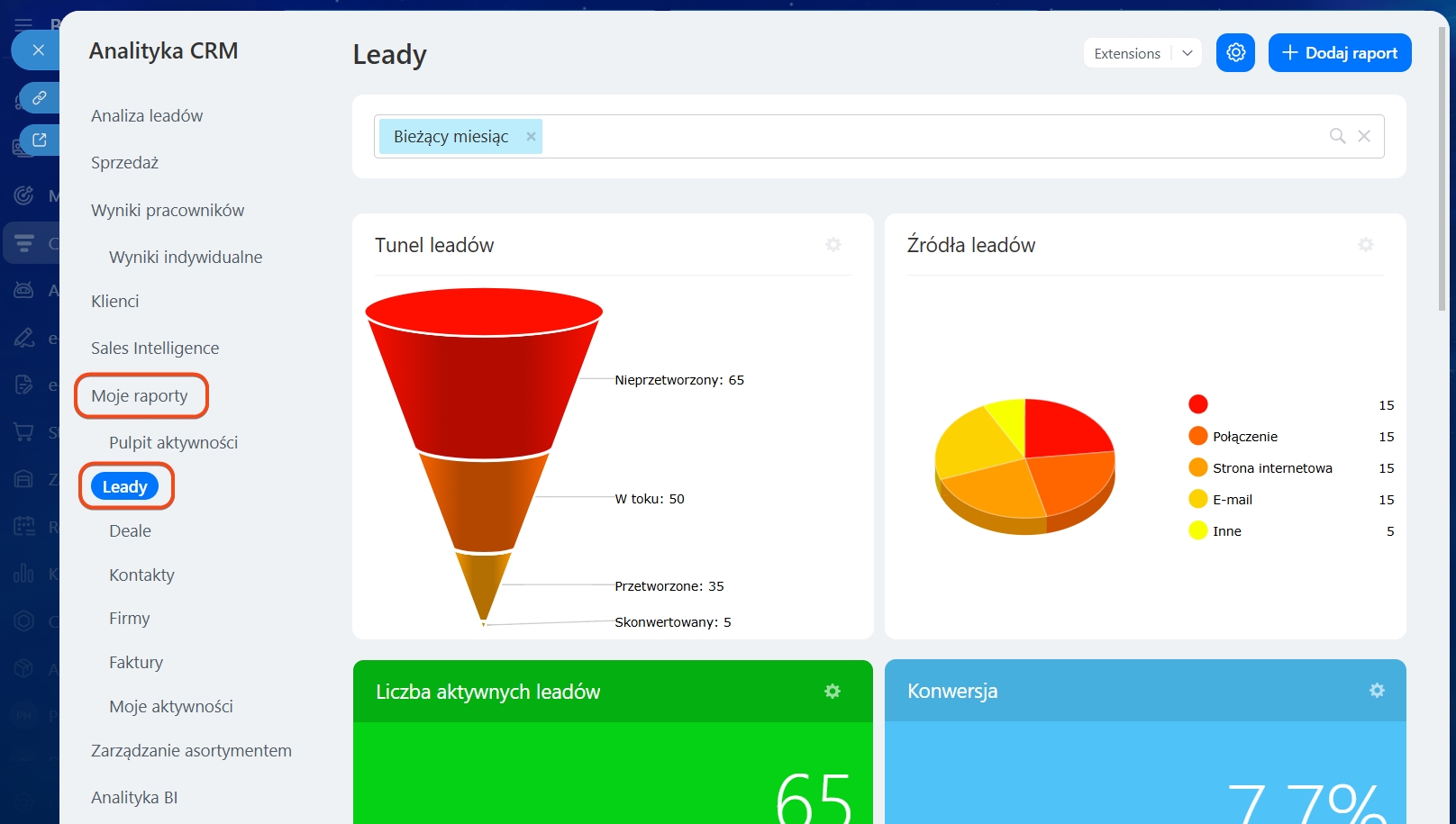
Task: Click inside the filter search field
Action: click(928, 137)
